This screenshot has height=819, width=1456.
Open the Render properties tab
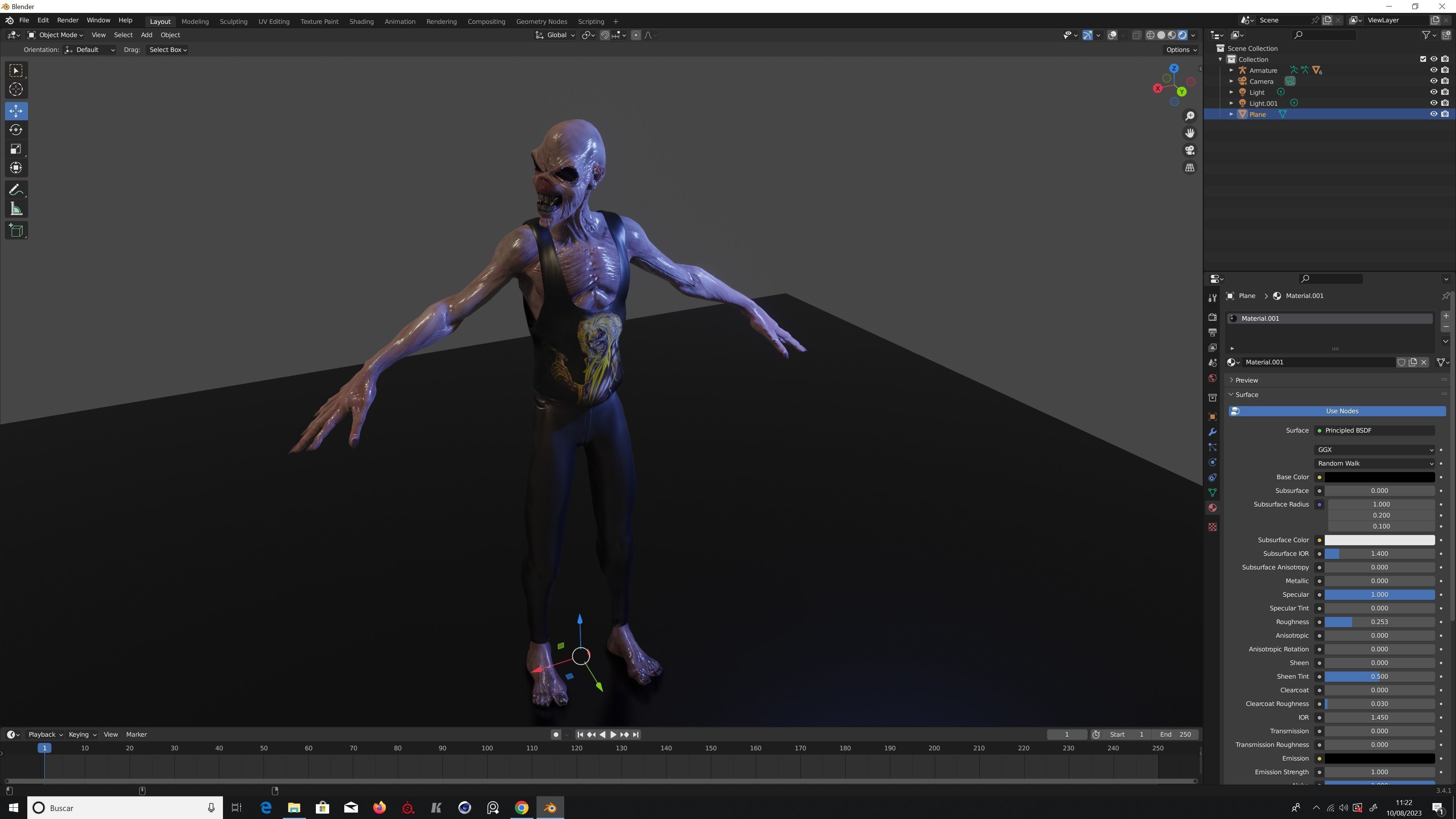coord(1213,317)
